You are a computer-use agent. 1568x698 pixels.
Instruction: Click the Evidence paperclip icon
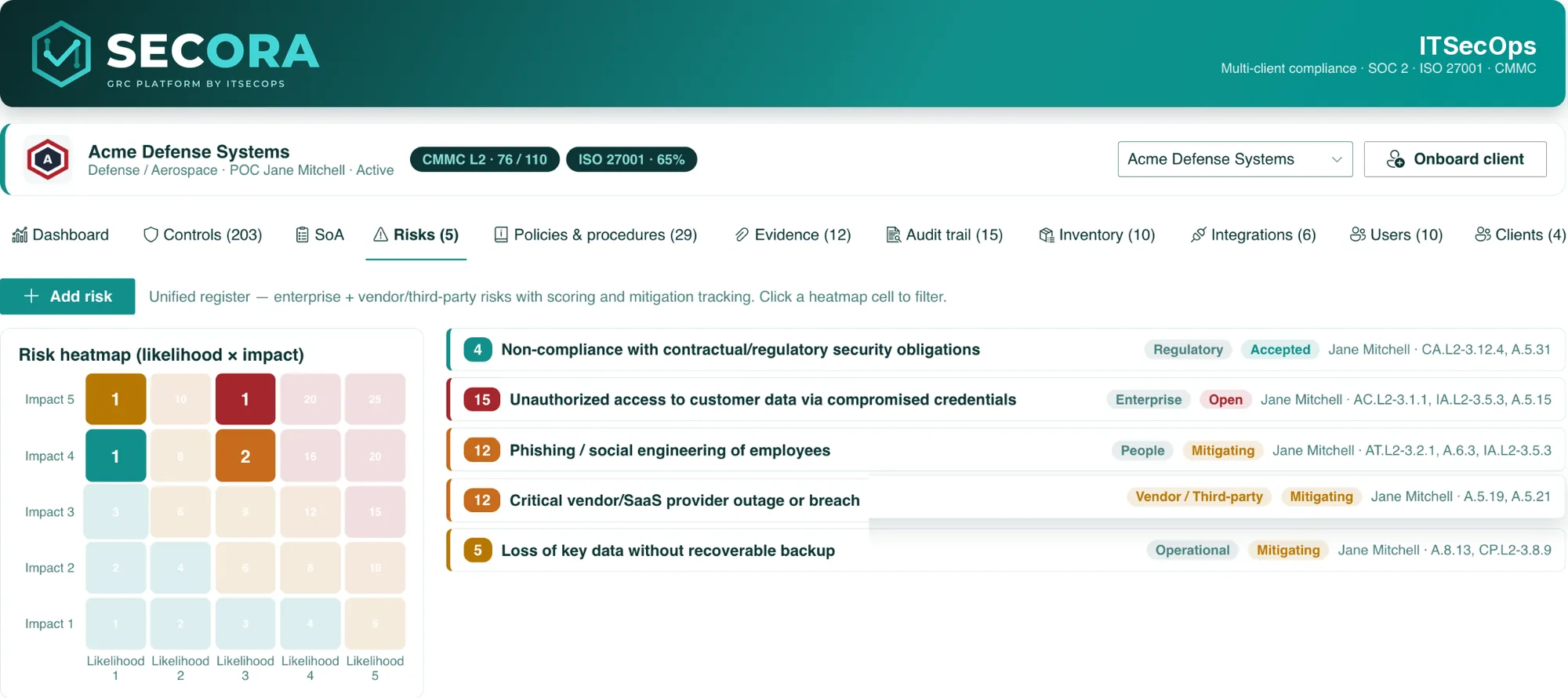(x=742, y=234)
